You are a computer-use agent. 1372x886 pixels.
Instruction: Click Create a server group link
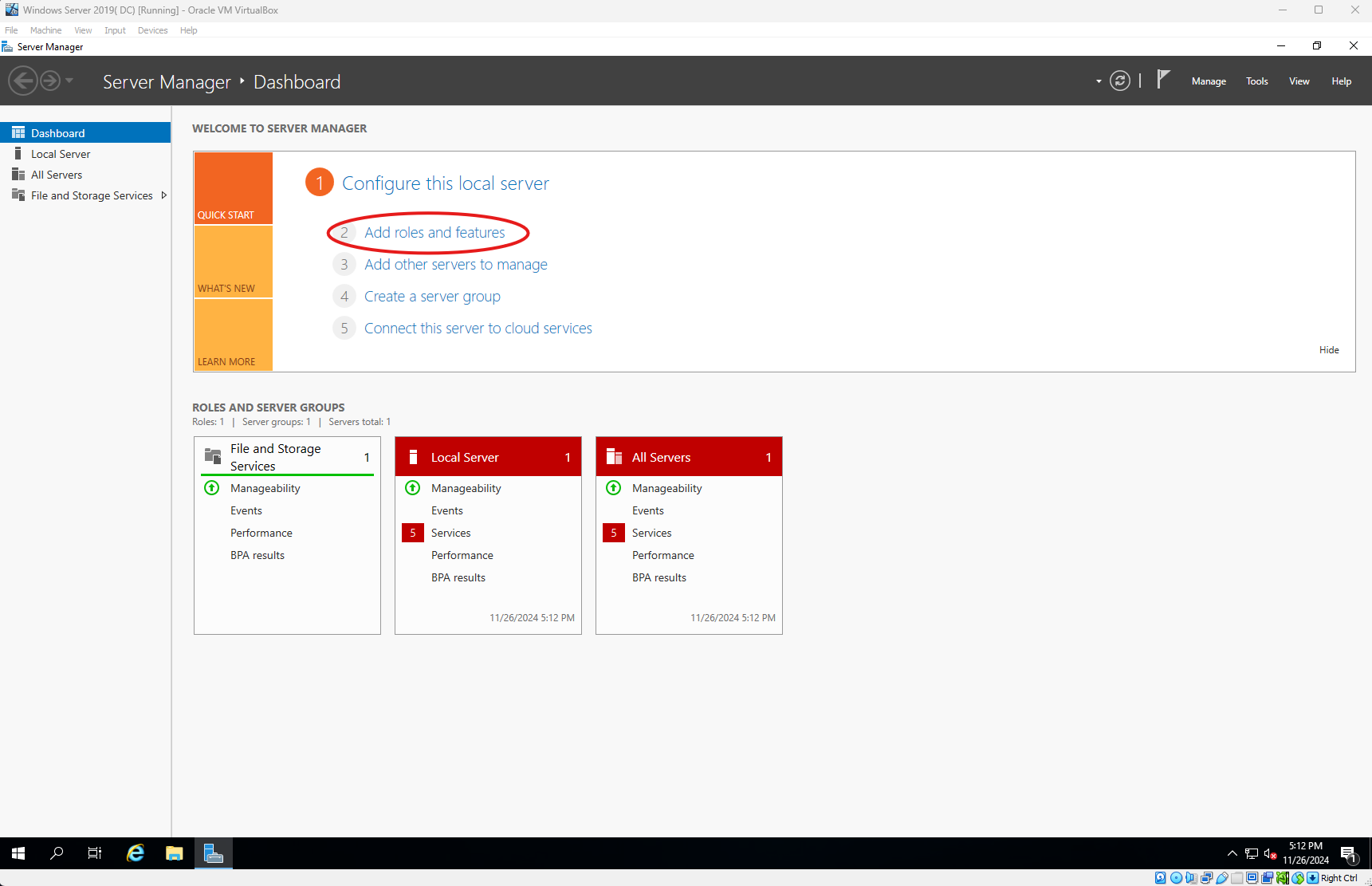[x=432, y=297]
